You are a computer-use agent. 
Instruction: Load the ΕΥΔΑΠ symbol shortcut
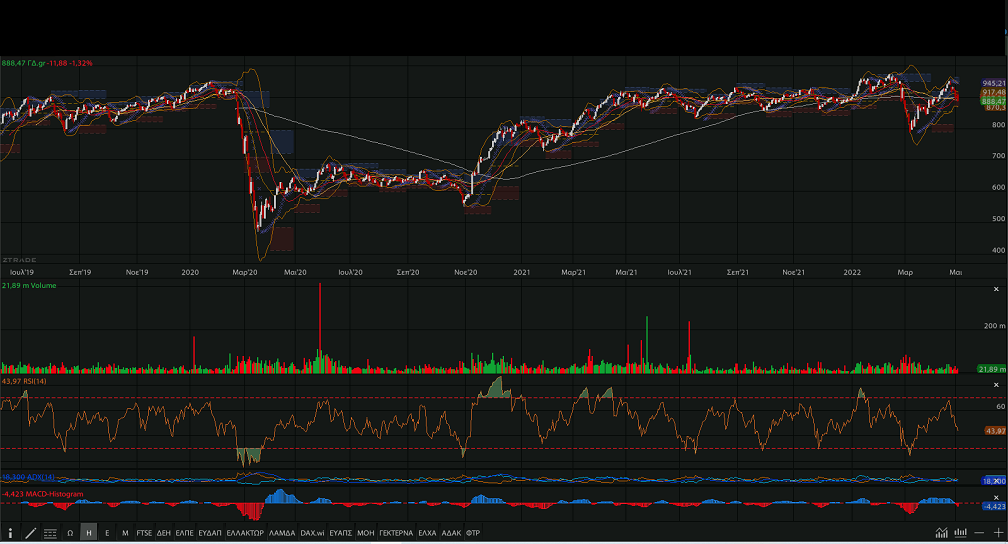(x=210, y=533)
